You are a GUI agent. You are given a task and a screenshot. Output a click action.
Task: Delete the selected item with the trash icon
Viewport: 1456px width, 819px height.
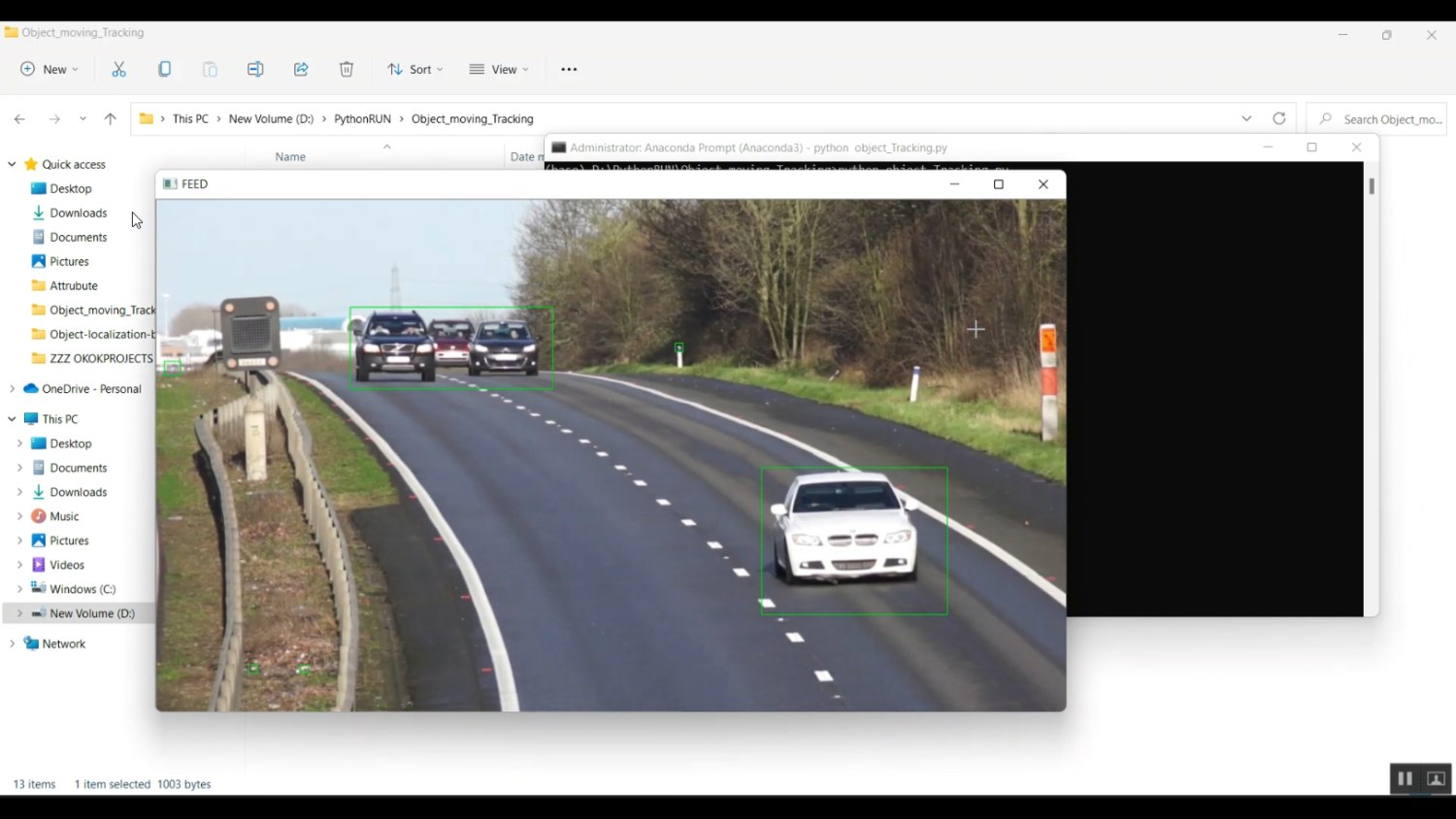click(x=346, y=69)
